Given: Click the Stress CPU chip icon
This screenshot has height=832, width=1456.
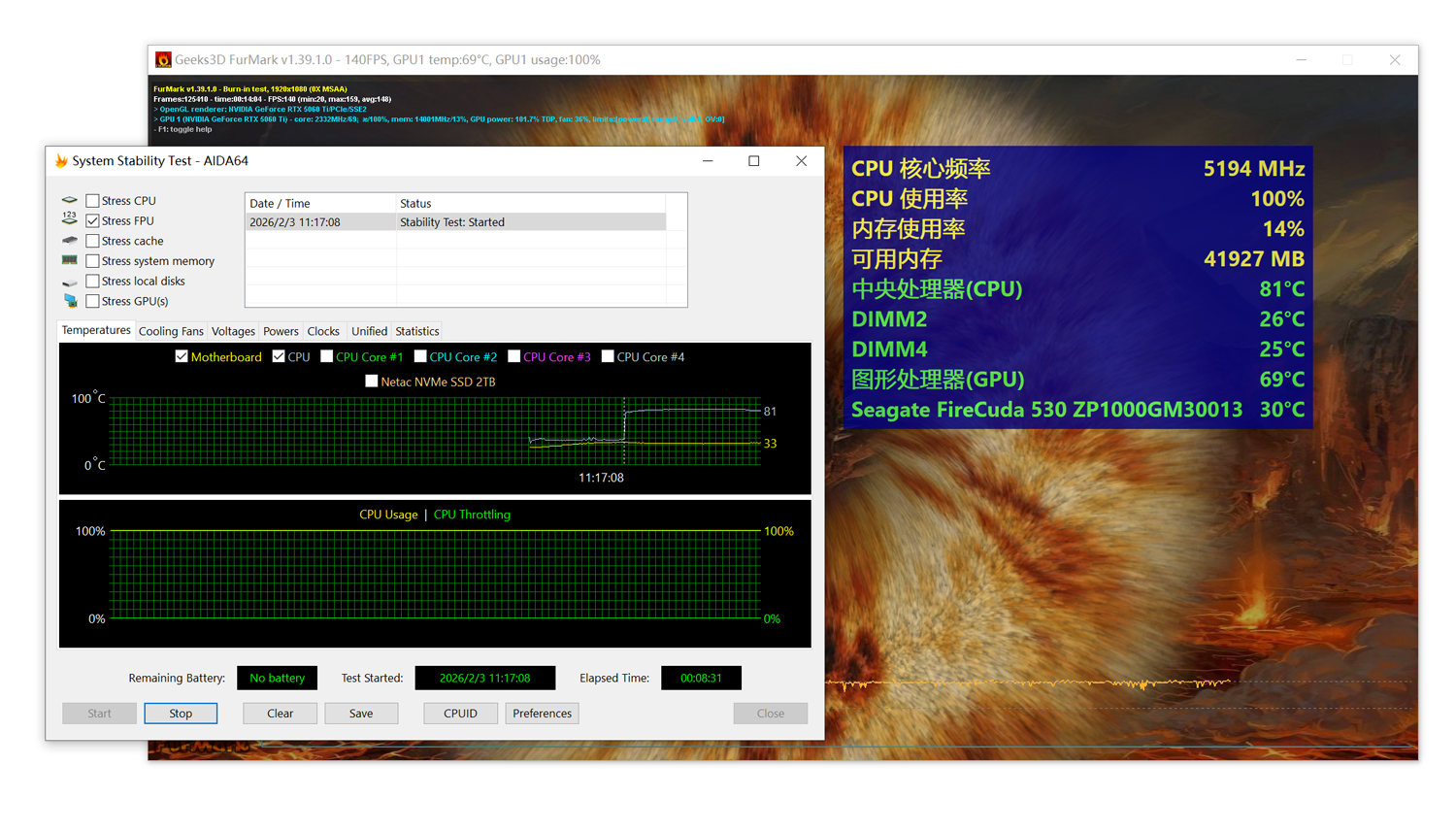Looking at the screenshot, I should (x=70, y=200).
